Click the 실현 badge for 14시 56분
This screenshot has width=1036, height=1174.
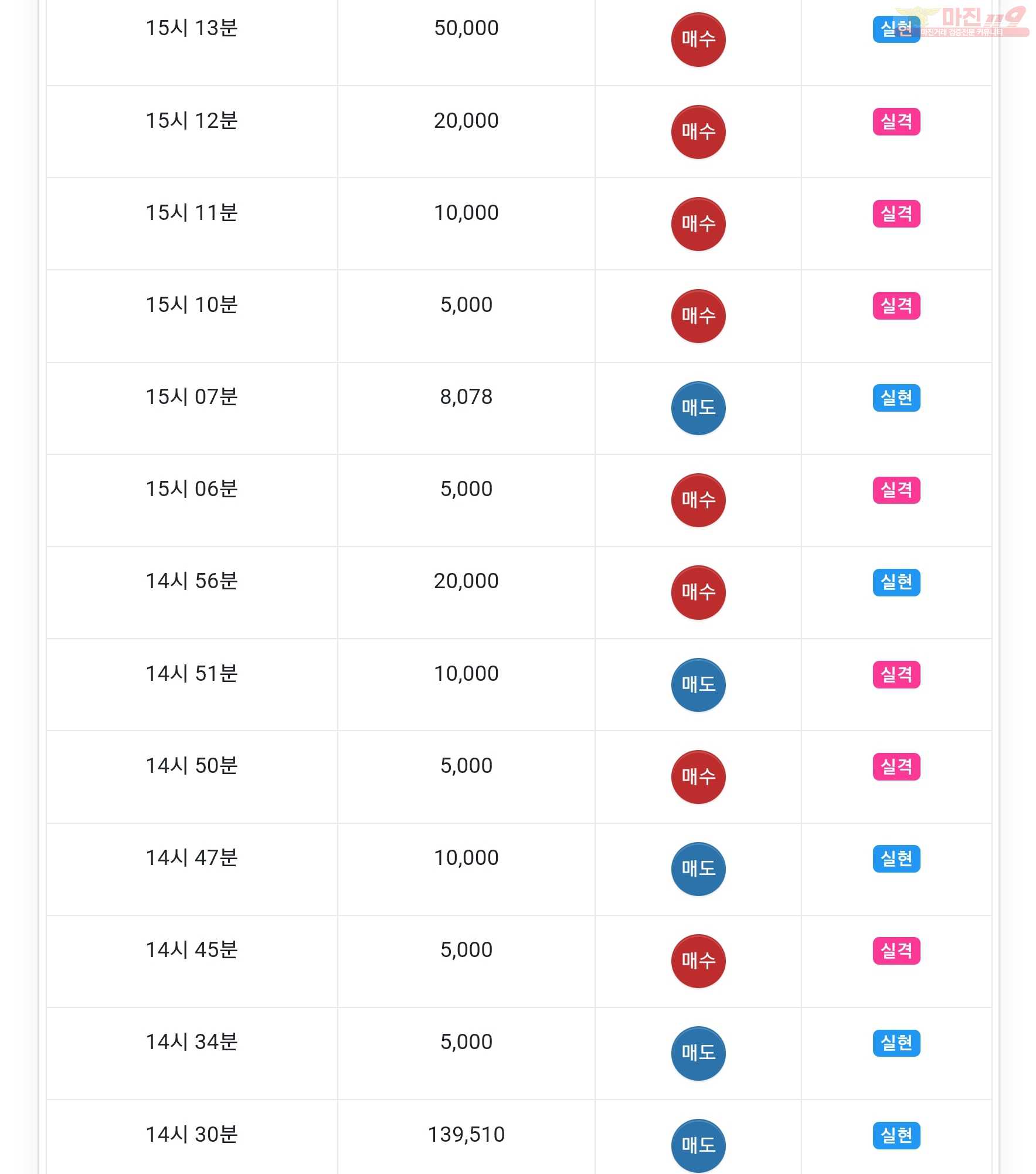point(896,582)
